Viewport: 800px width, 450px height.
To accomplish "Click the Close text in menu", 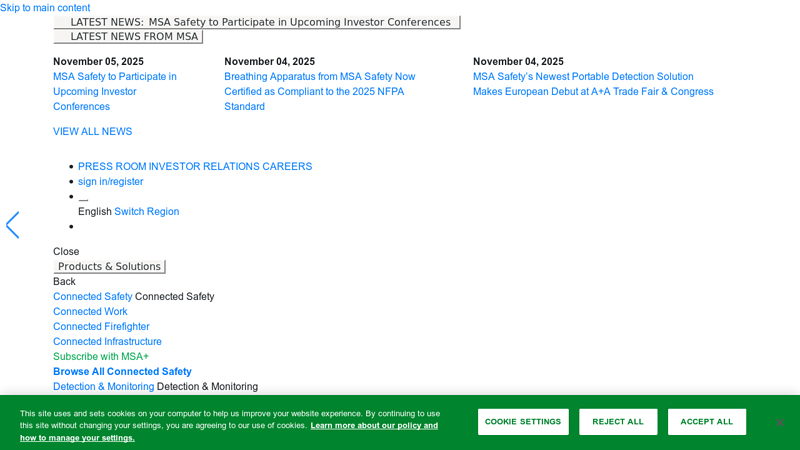I will (x=66, y=252).
